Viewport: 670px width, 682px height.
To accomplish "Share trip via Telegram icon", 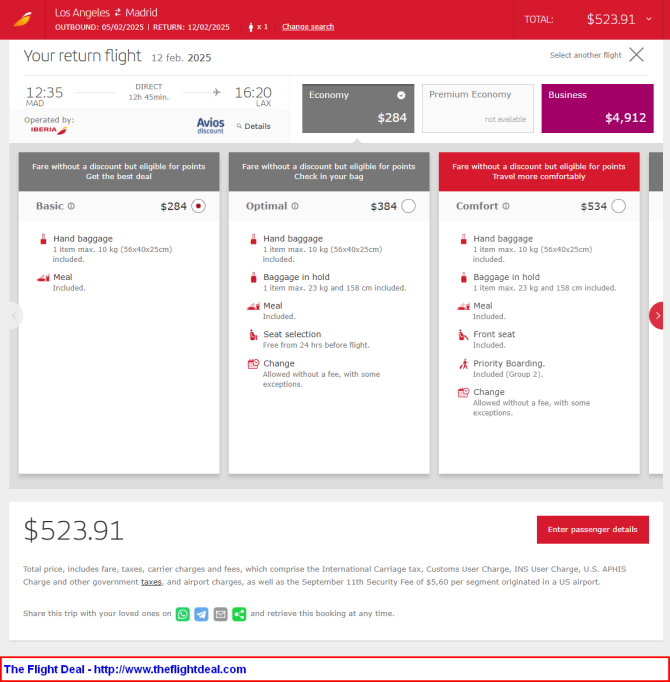I will pyautogui.click(x=201, y=614).
